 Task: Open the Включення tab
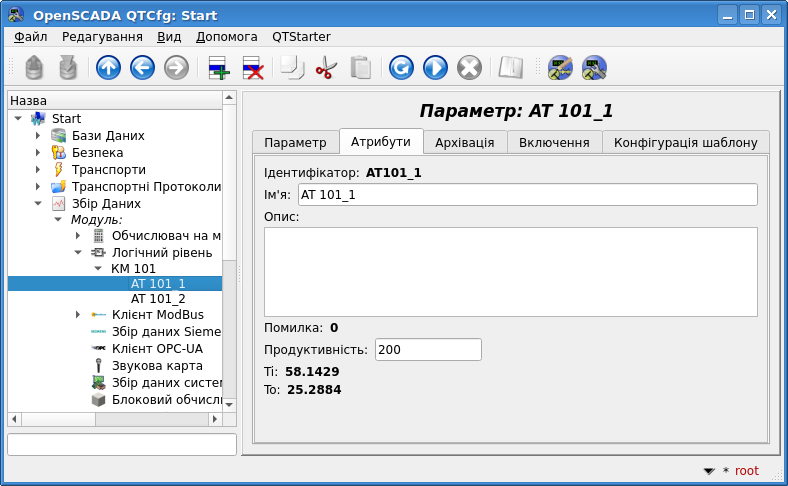pos(554,143)
